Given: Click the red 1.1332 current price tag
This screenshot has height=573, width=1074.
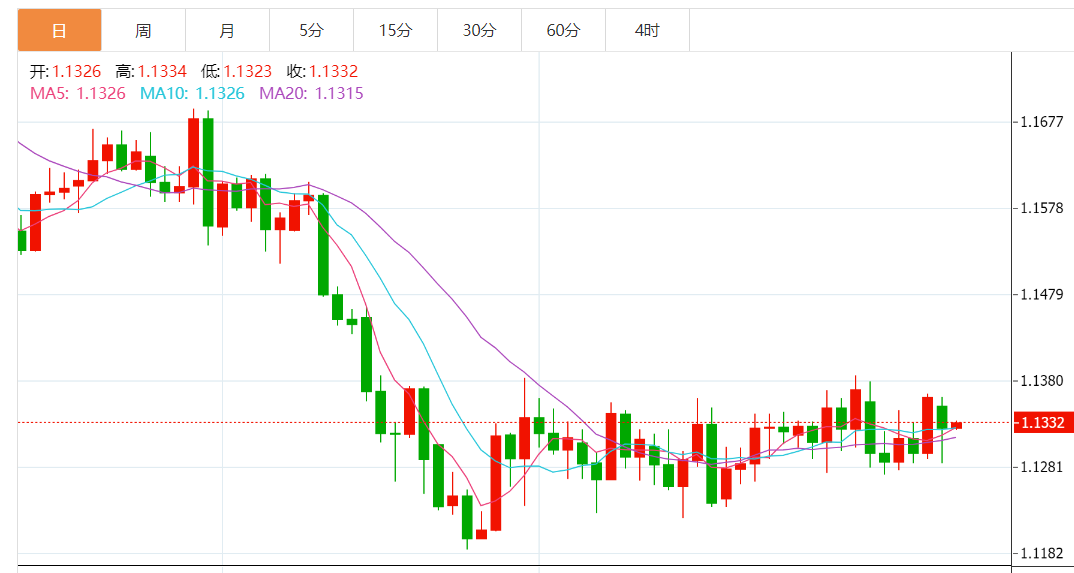Looking at the screenshot, I should [1043, 423].
